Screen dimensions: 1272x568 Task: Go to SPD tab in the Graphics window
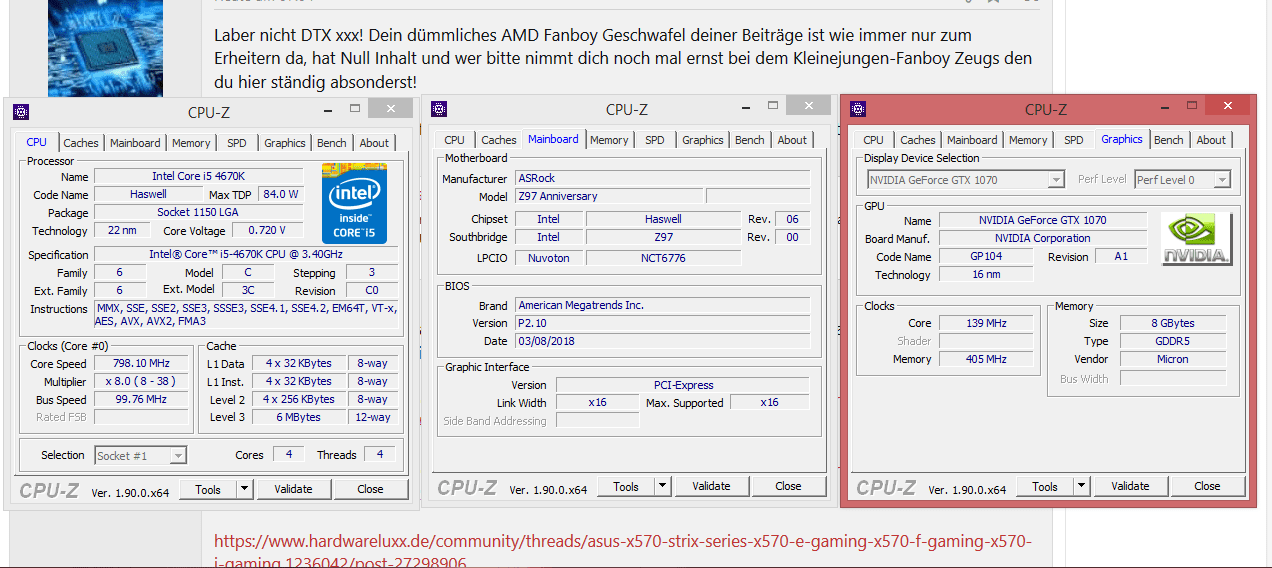click(x=1074, y=140)
